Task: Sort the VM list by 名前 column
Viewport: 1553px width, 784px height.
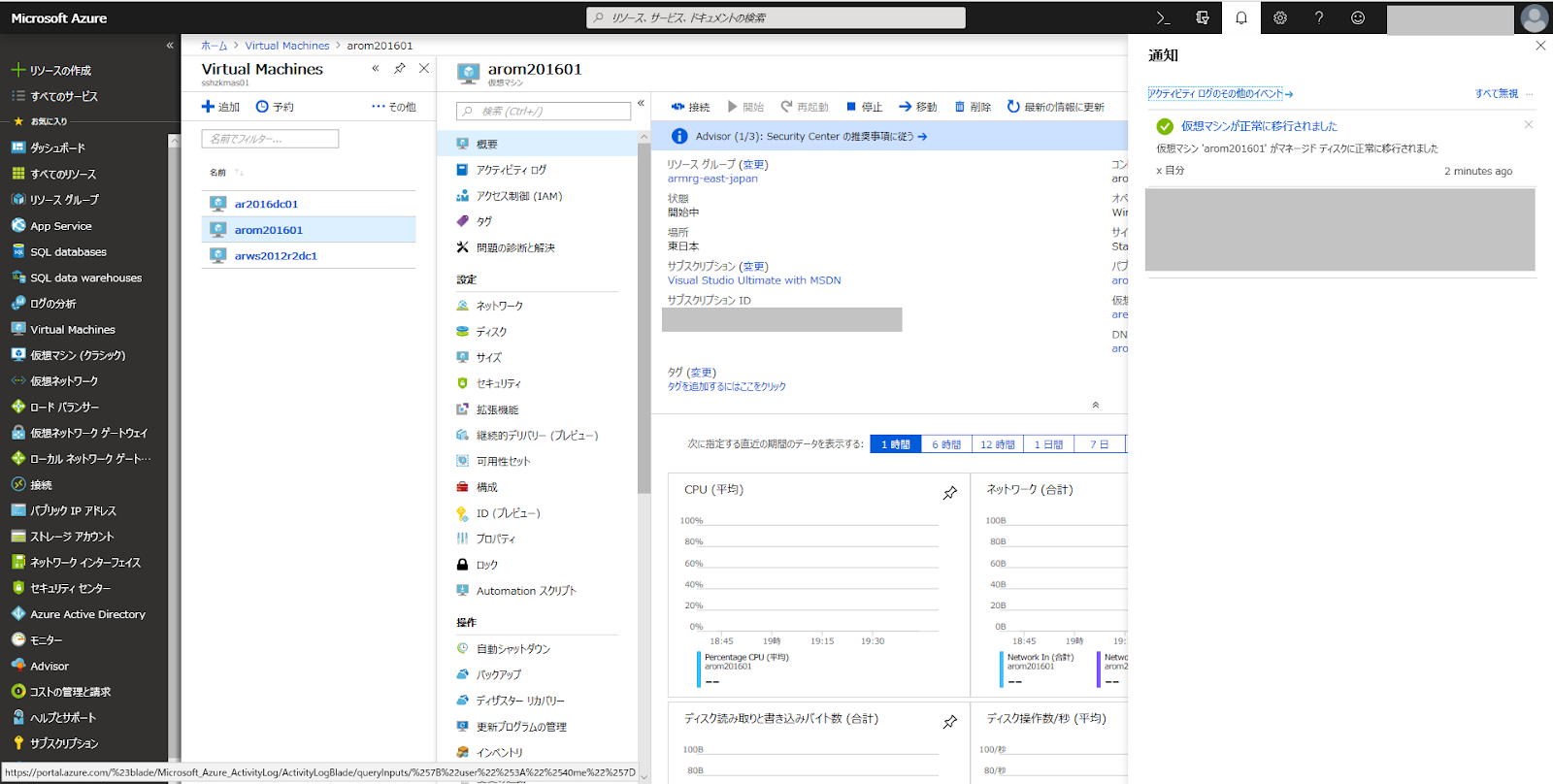Action: click(225, 172)
